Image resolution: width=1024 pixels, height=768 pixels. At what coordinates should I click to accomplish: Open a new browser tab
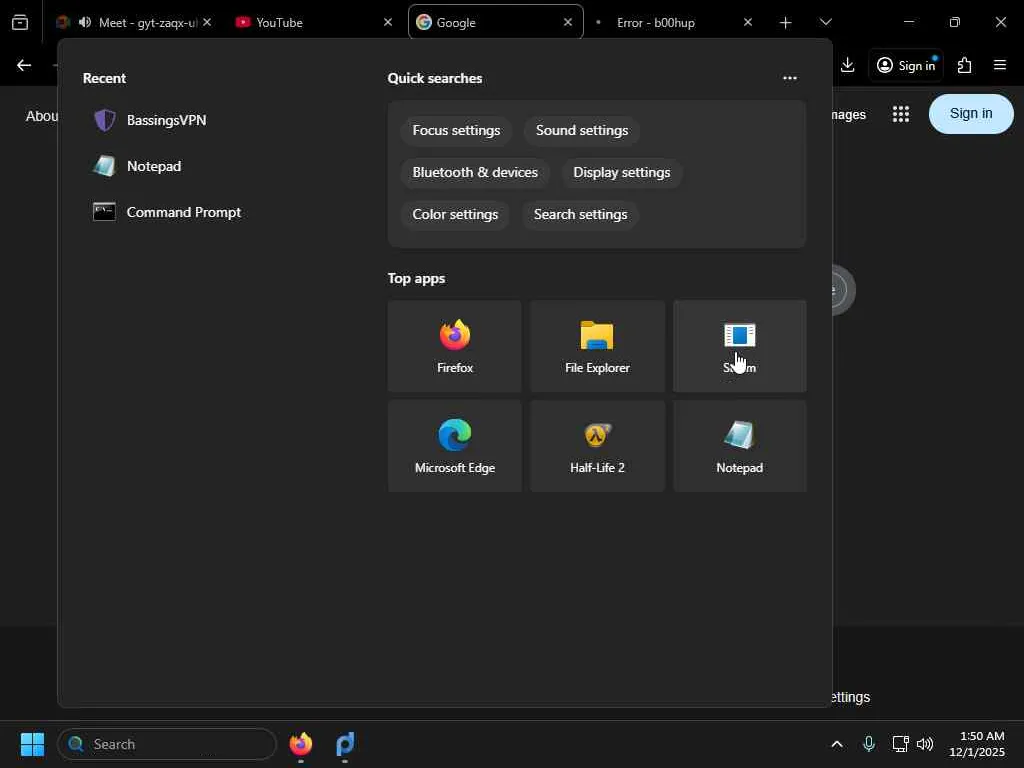click(785, 23)
